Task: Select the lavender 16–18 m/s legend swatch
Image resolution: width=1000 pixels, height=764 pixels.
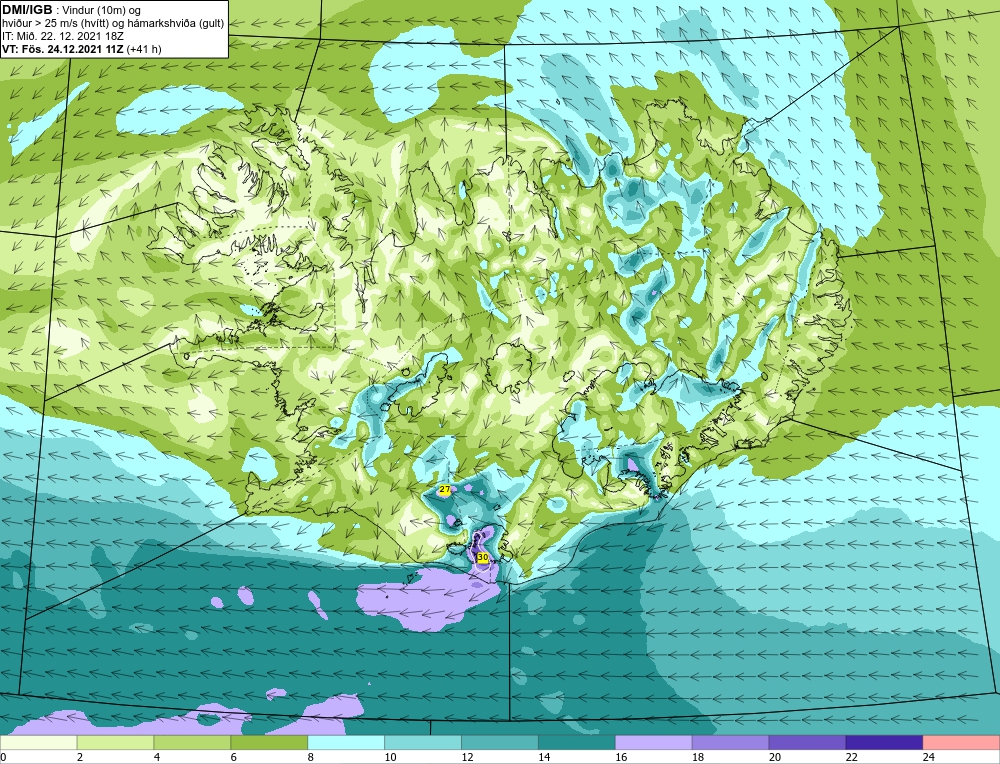Action: (654, 743)
